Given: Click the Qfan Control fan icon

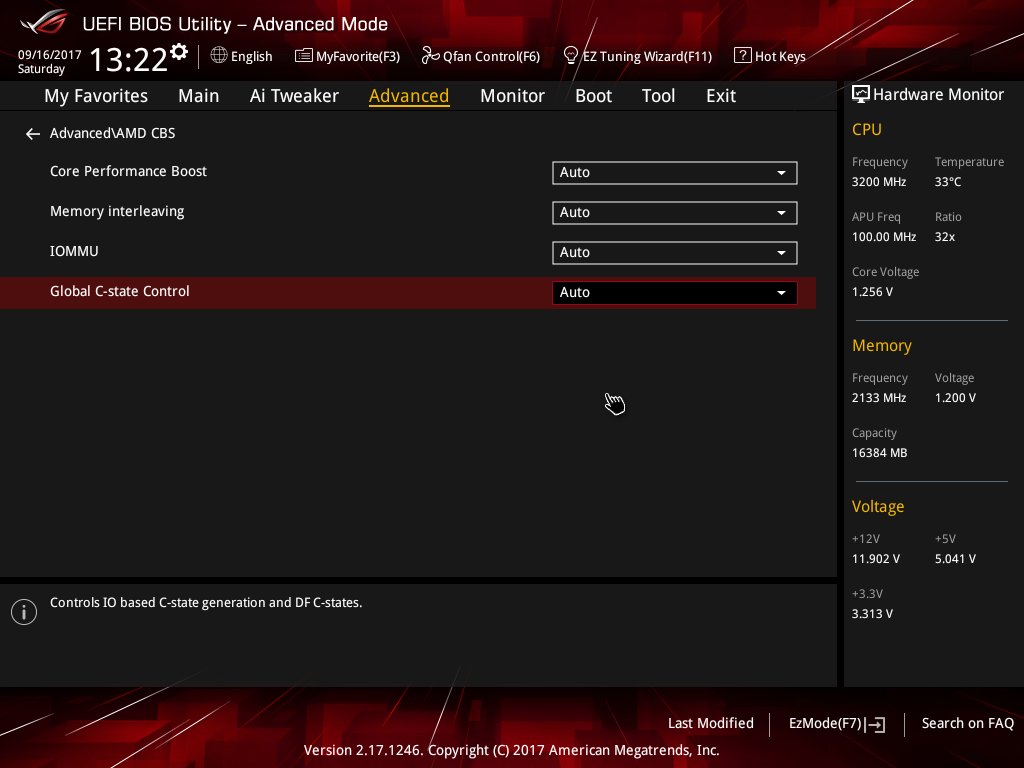Looking at the screenshot, I should tap(430, 56).
